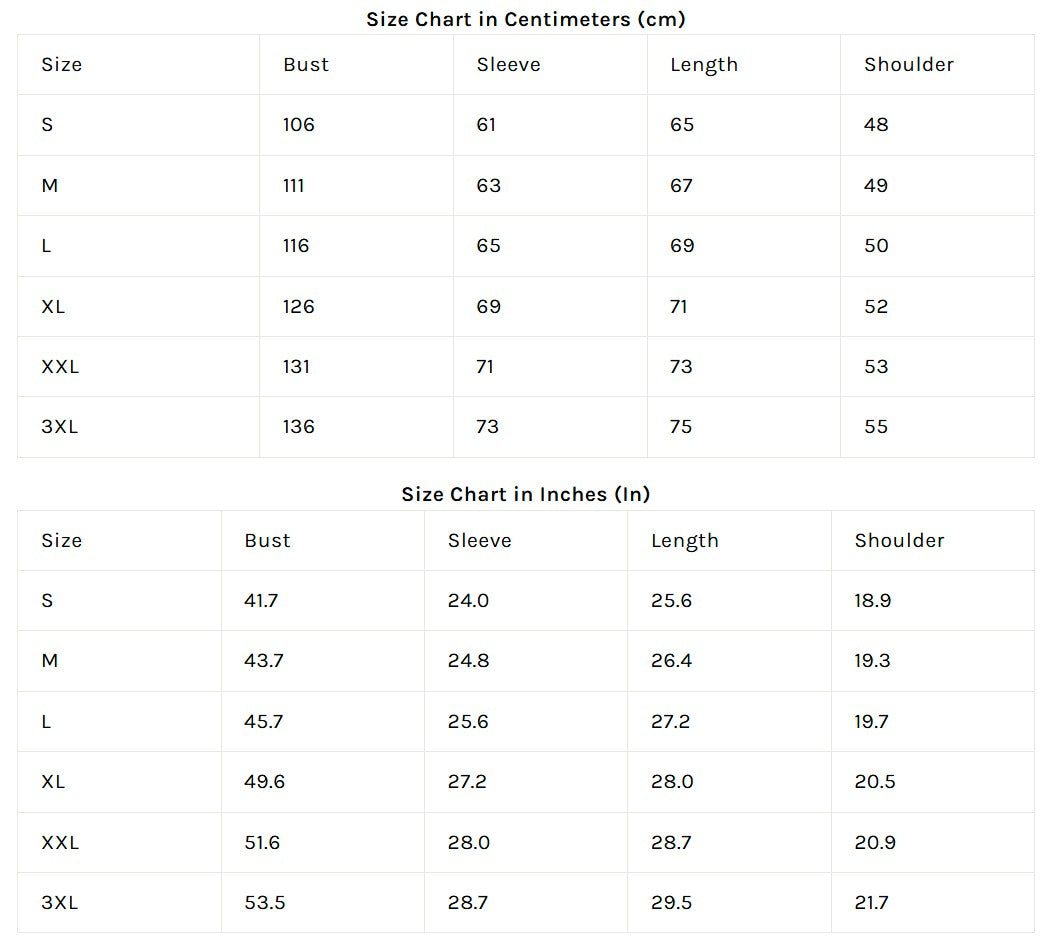Image resolution: width=1050 pixels, height=940 pixels.
Task: Select the XL sleeve value 69
Action: tap(489, 307)
